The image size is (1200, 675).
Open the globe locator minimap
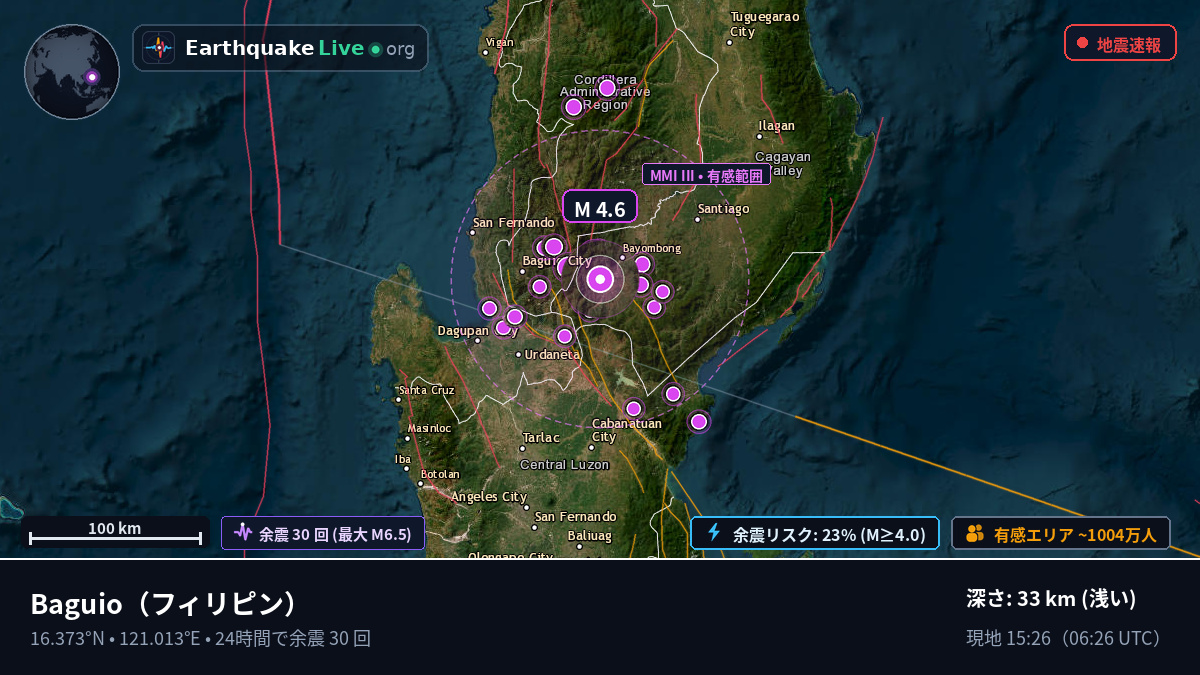72,72
